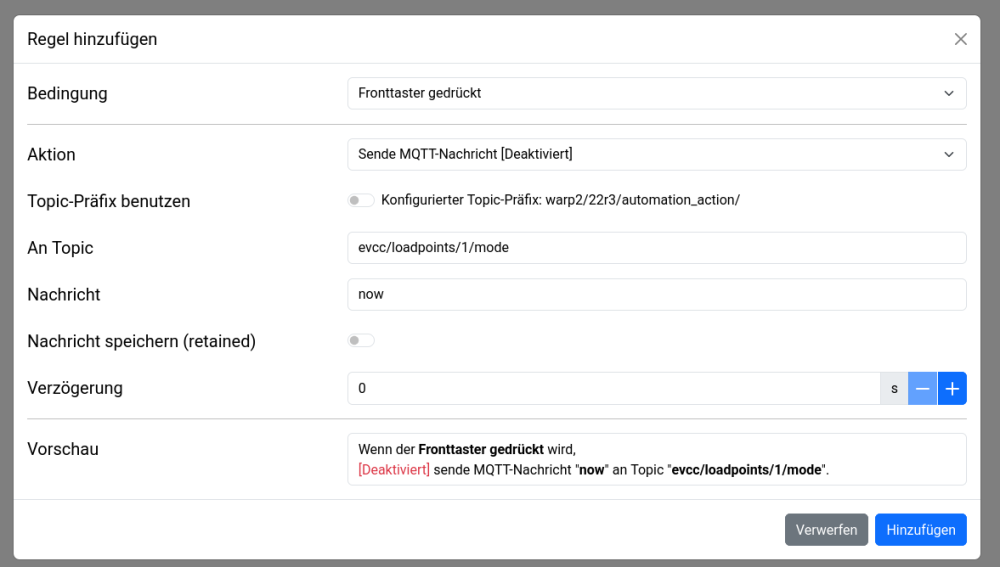Click the seconds unit 's' label
The height and width of the screenshot is (567, 1000).
tap(894, 388)
